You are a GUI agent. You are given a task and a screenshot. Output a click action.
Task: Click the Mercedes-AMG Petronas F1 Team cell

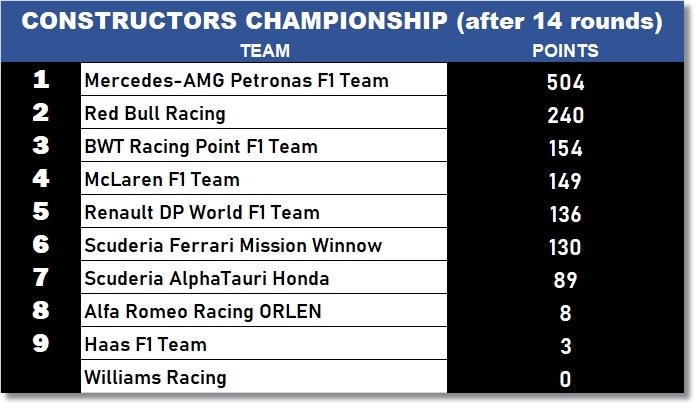[236, 80]
